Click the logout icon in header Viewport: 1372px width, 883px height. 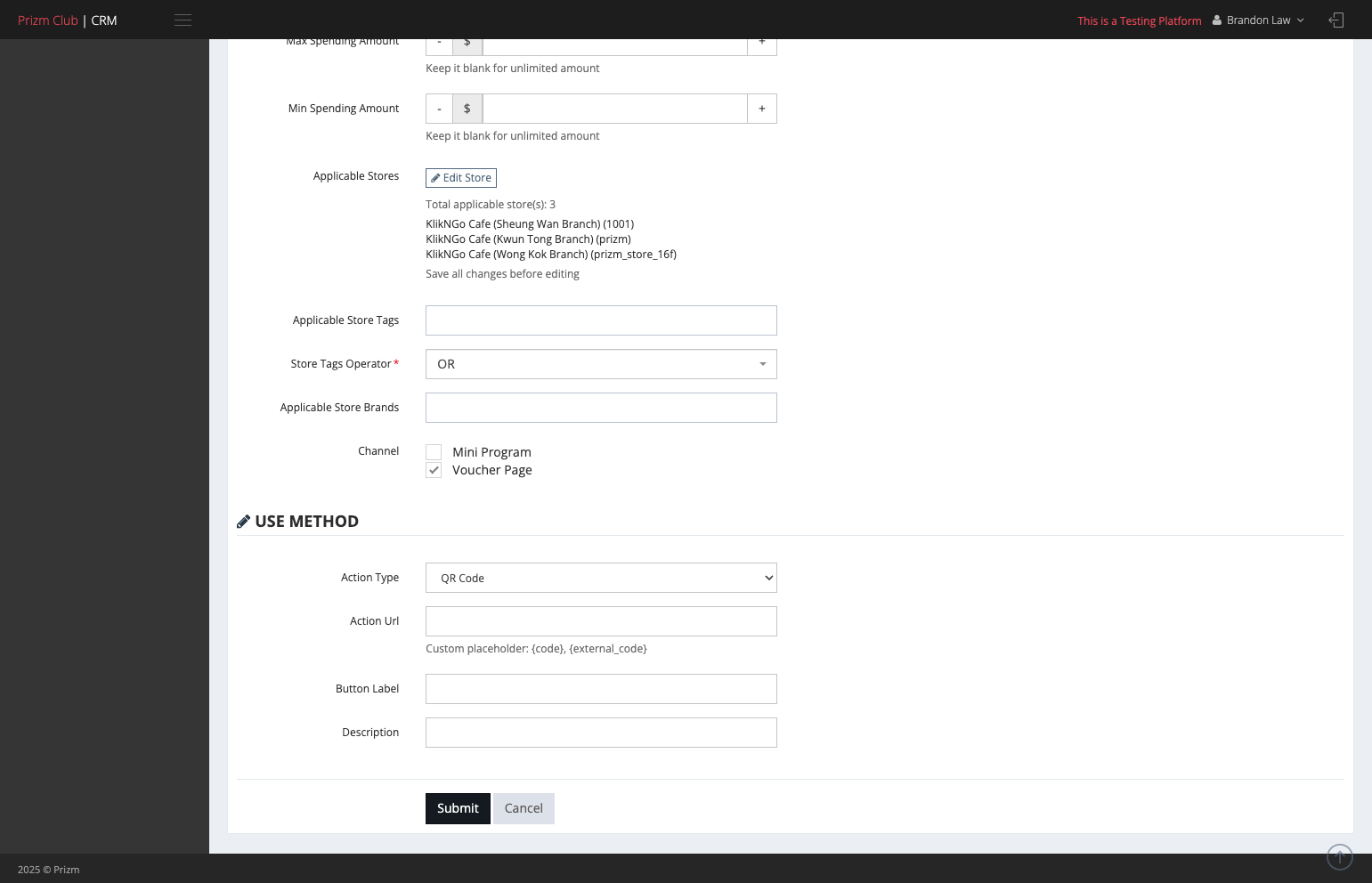[1335, 20]
